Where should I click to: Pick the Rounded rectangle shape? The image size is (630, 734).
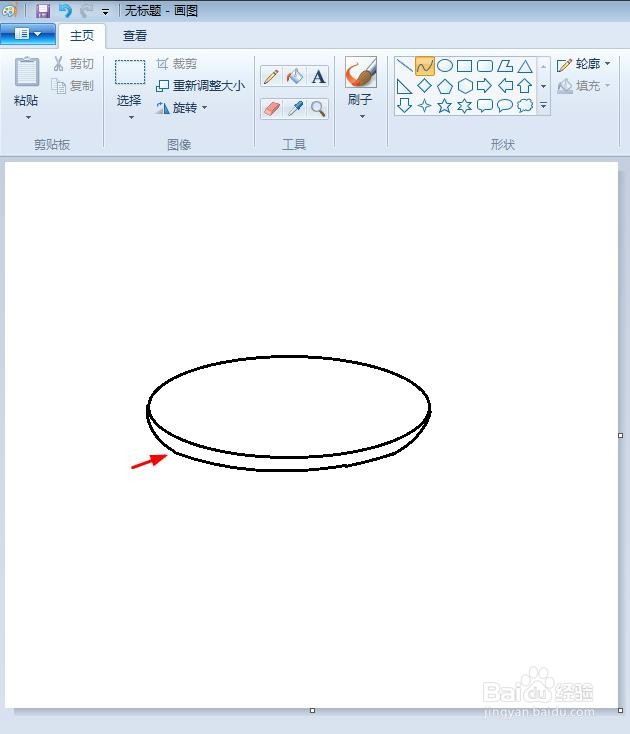pos(484,66)
